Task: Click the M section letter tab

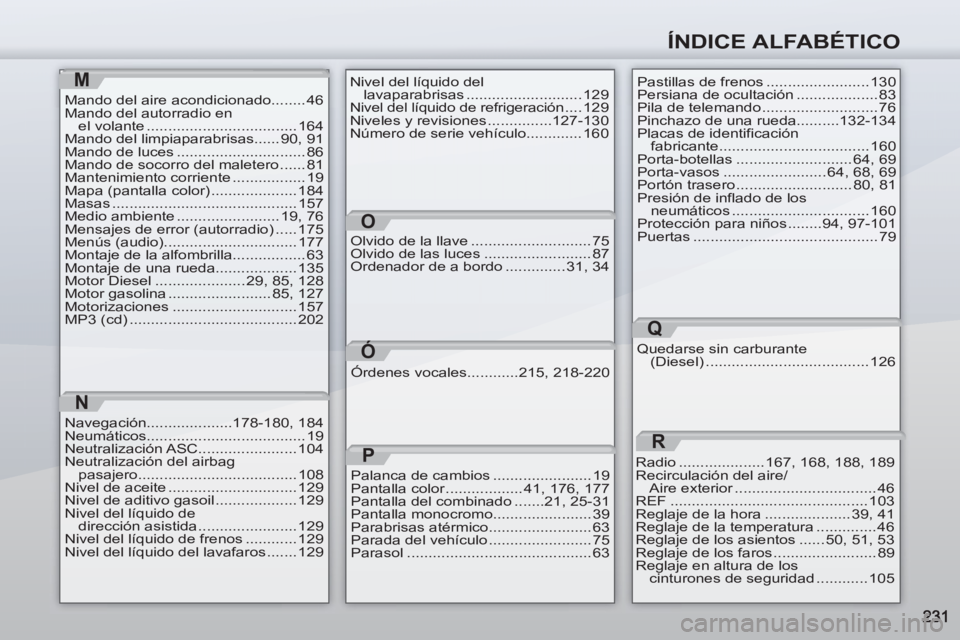Action: 81,80
